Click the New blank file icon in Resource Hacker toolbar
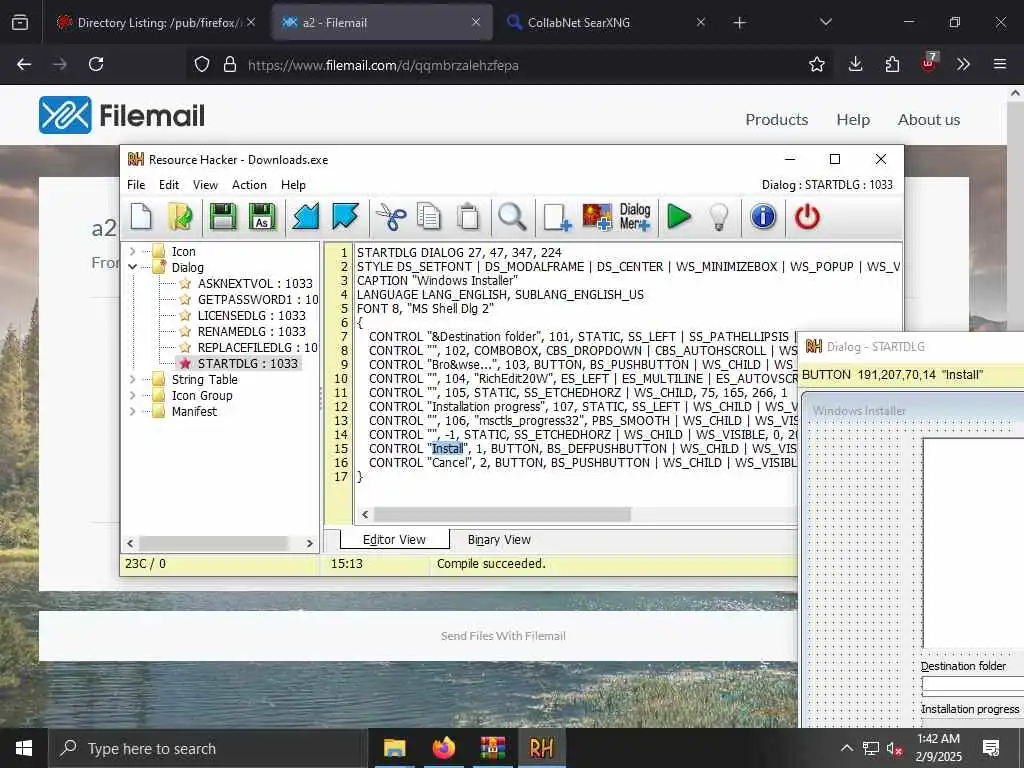This screenshot has width=1024, height=768. pyautogui.click(x=141, y=217)
